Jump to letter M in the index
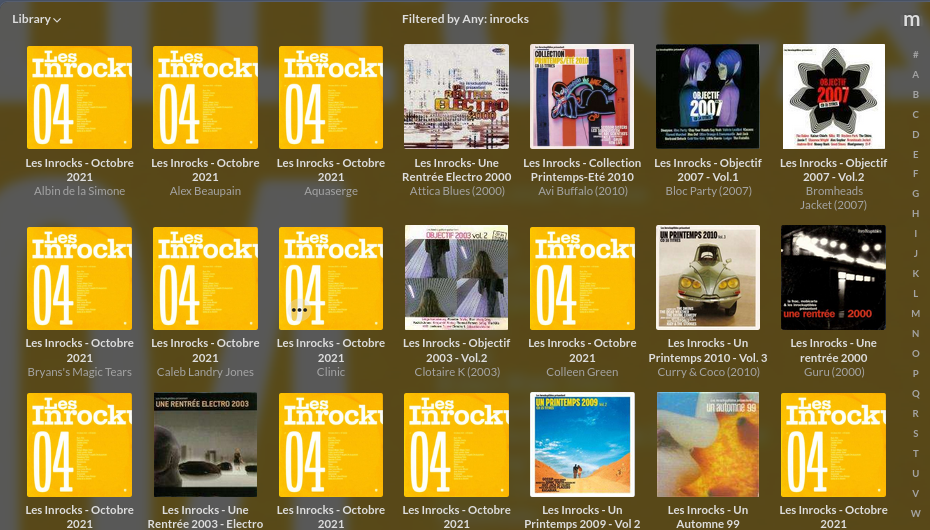The height and width of the screenshot is (530, 930). [916, 313]
